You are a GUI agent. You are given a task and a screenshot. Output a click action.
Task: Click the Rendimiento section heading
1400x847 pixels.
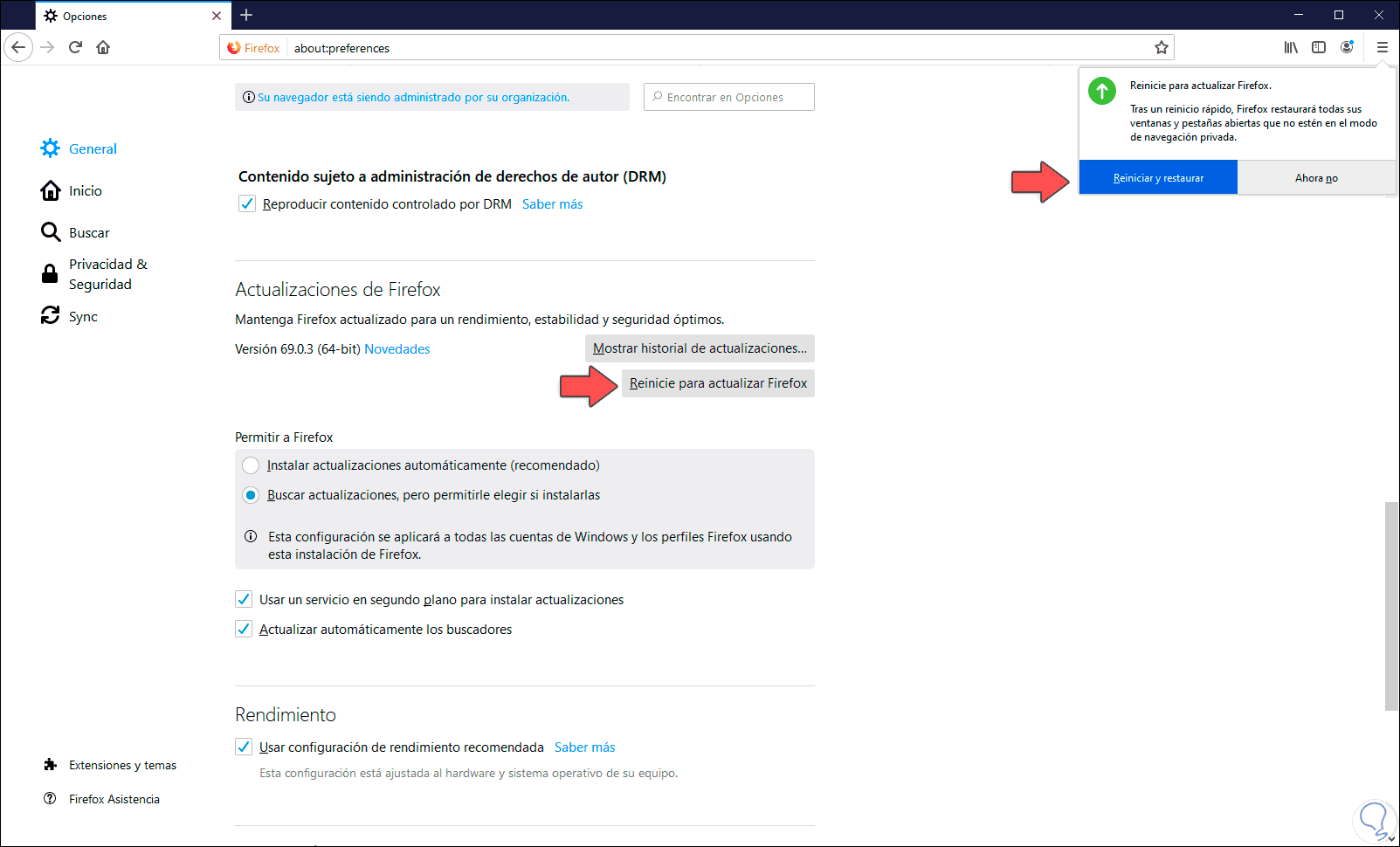(286, 714)
